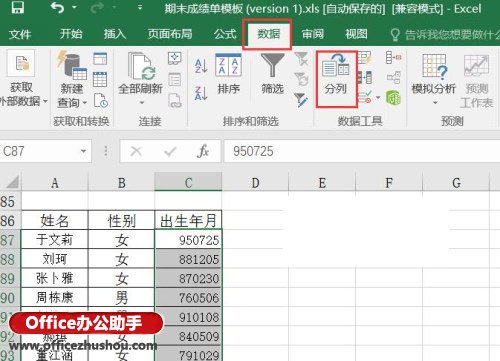Click the Recent Sources icon
Image resolution: width=500 pixels, height=361 pixels.
pyautogui.click(x=101, y=100)
